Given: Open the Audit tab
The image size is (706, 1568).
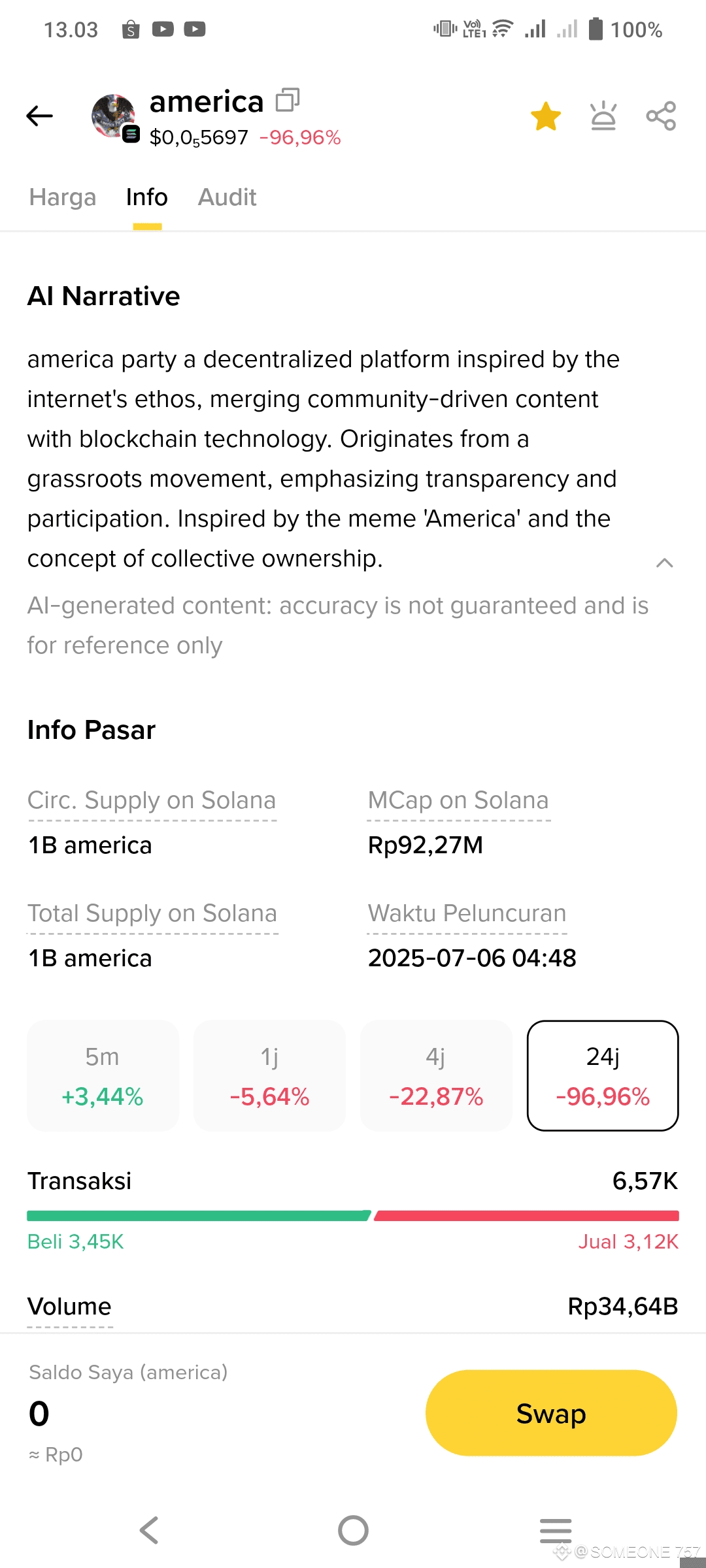Looking at the screenshot, I should 227,197.
